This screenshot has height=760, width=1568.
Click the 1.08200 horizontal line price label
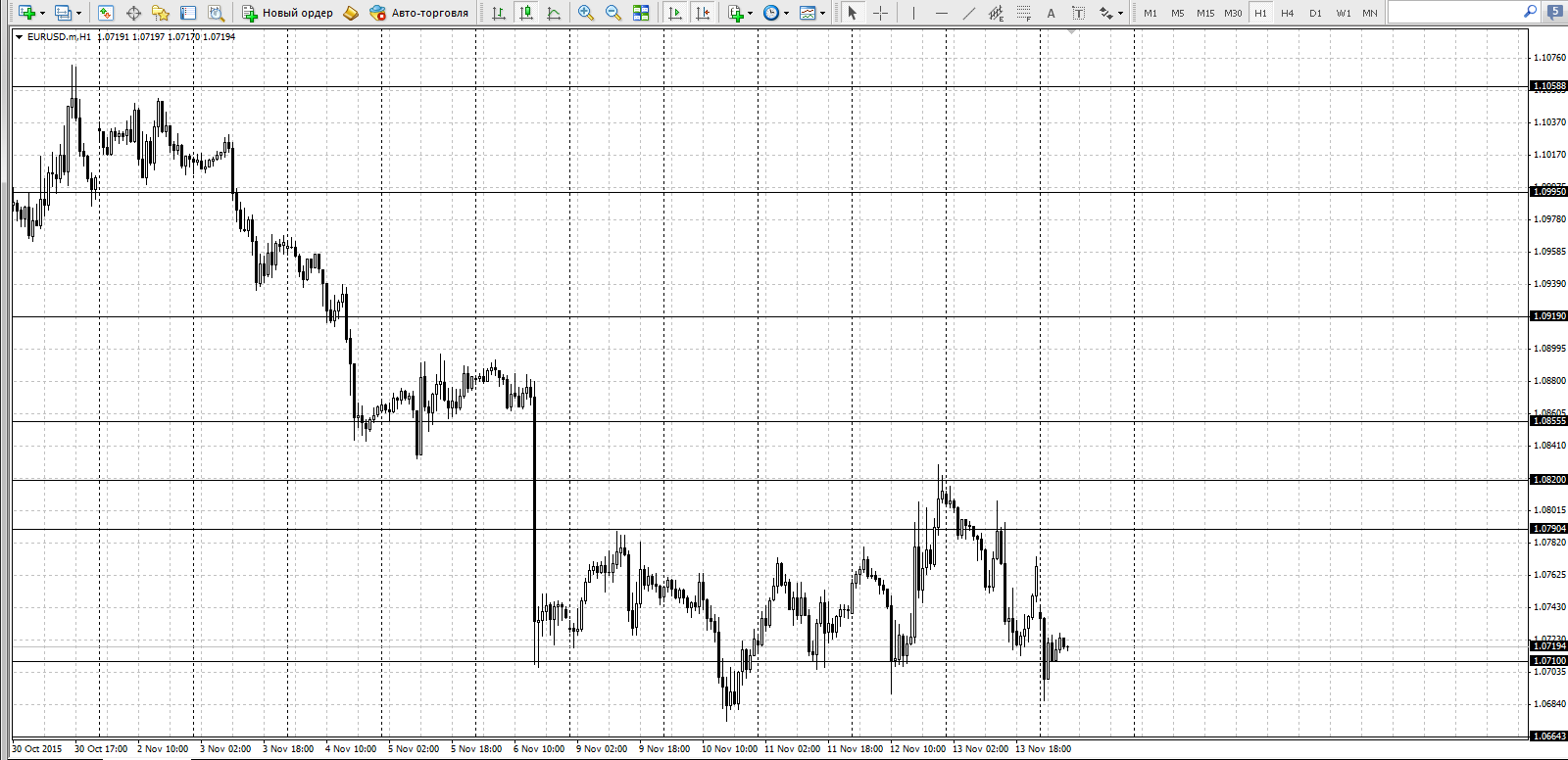click(x=1549, y=480)
